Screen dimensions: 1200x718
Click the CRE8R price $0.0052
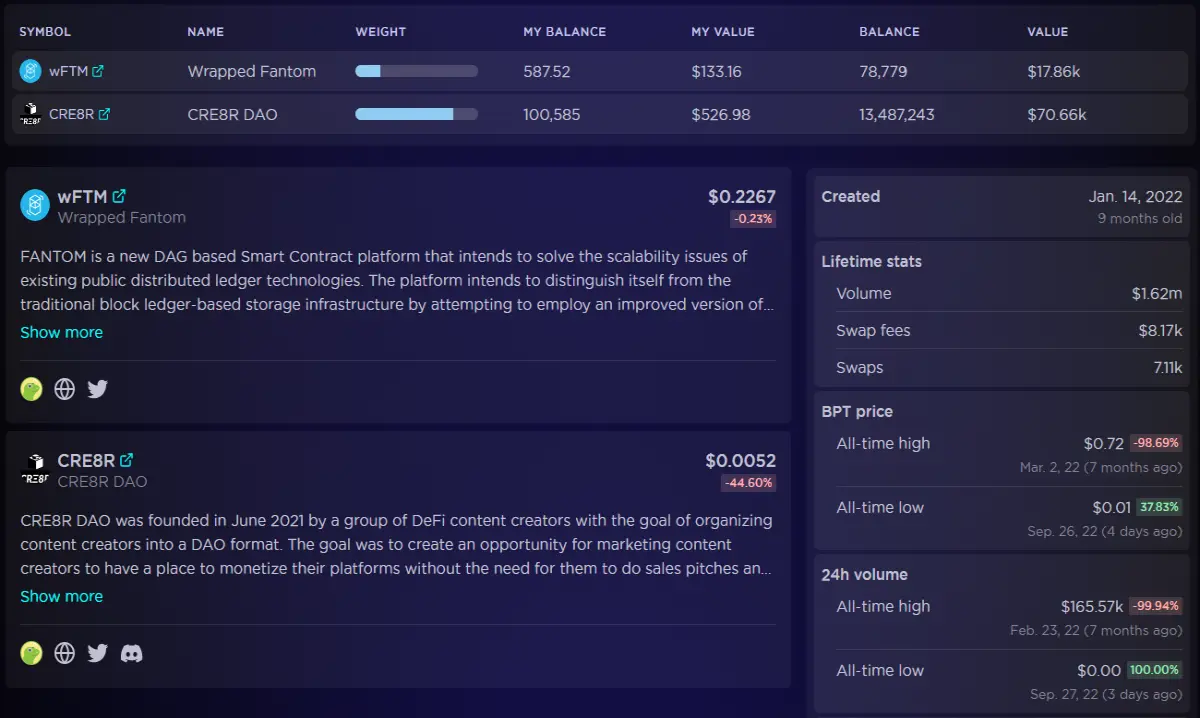(x=740, y=461)
